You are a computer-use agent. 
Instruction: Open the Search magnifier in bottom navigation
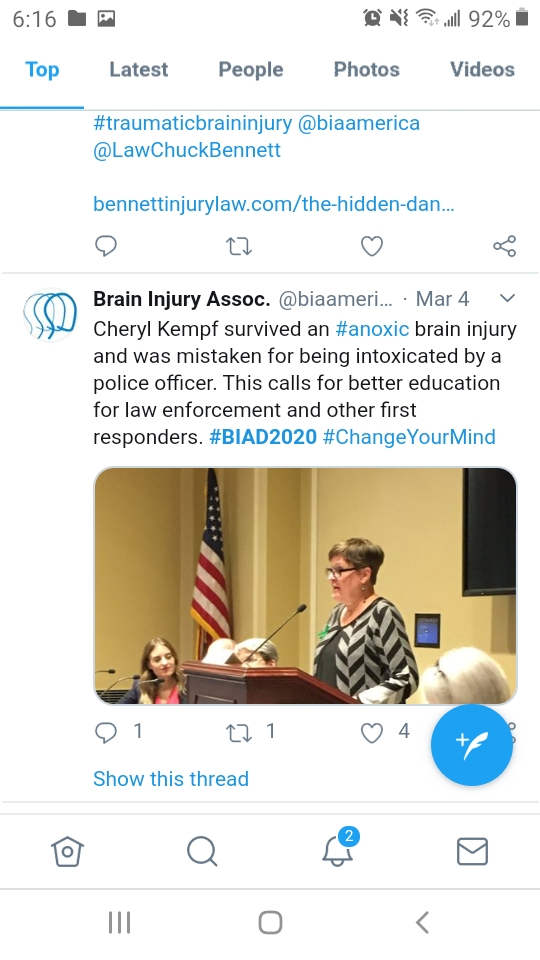click(x=202, y=851)
